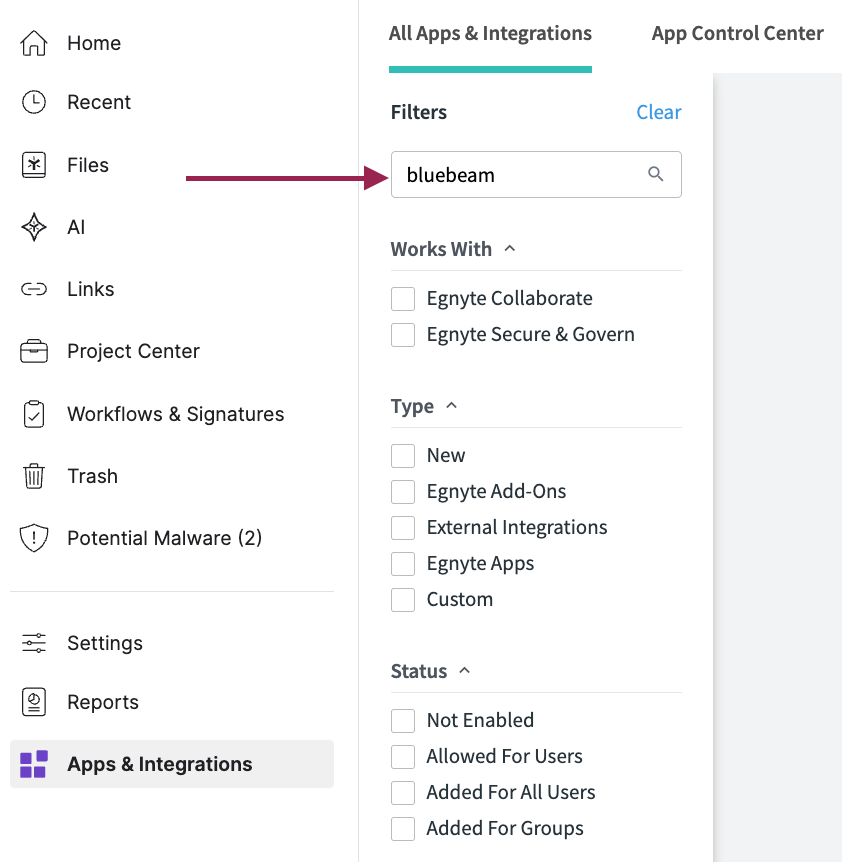The height and width of the screenshot is (862, 842).
Task: Click the AI sparkle icon
Action: pyautogui.click(x=34, y=227)
